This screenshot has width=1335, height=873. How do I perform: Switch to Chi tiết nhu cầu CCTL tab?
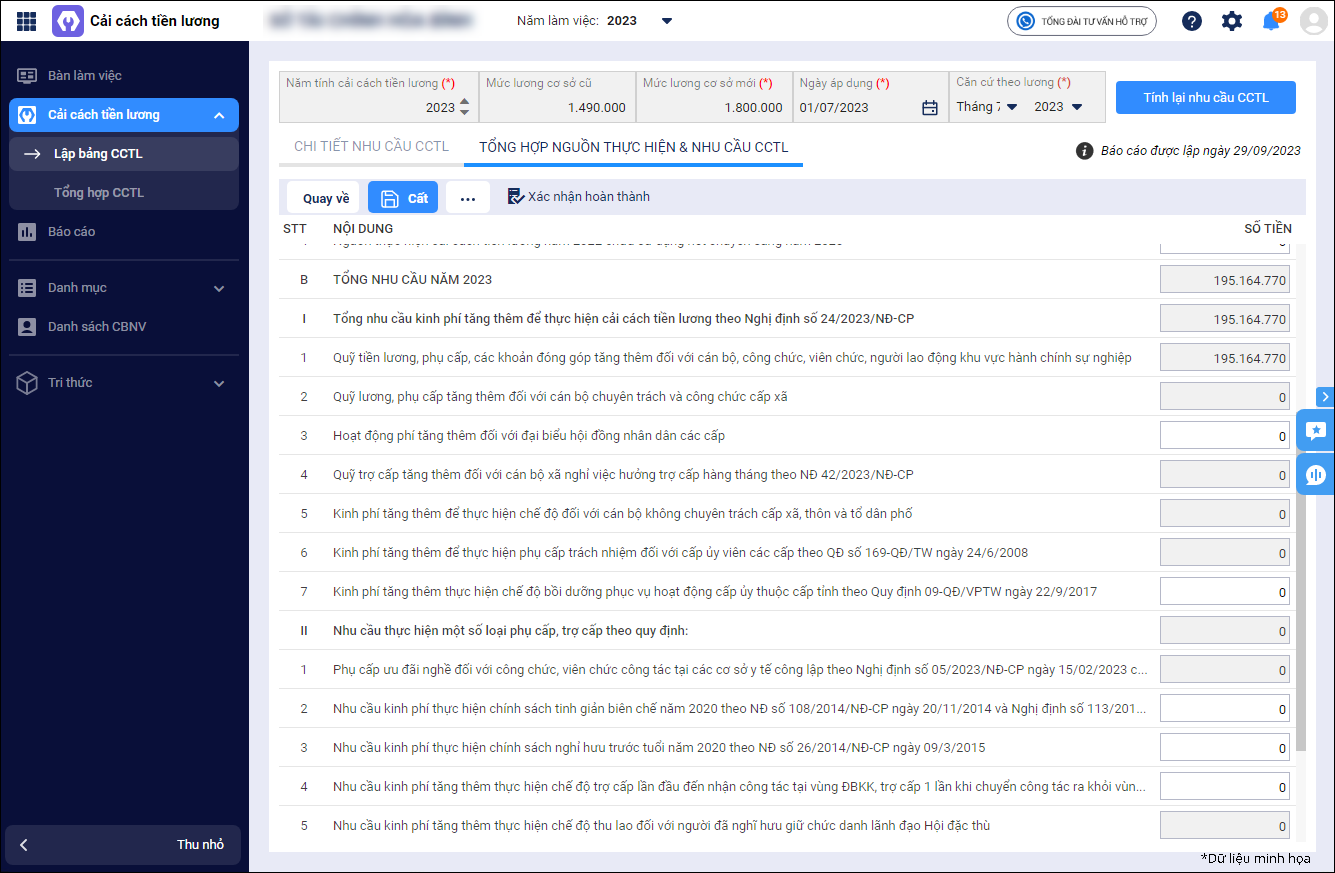tap(371, 147)
